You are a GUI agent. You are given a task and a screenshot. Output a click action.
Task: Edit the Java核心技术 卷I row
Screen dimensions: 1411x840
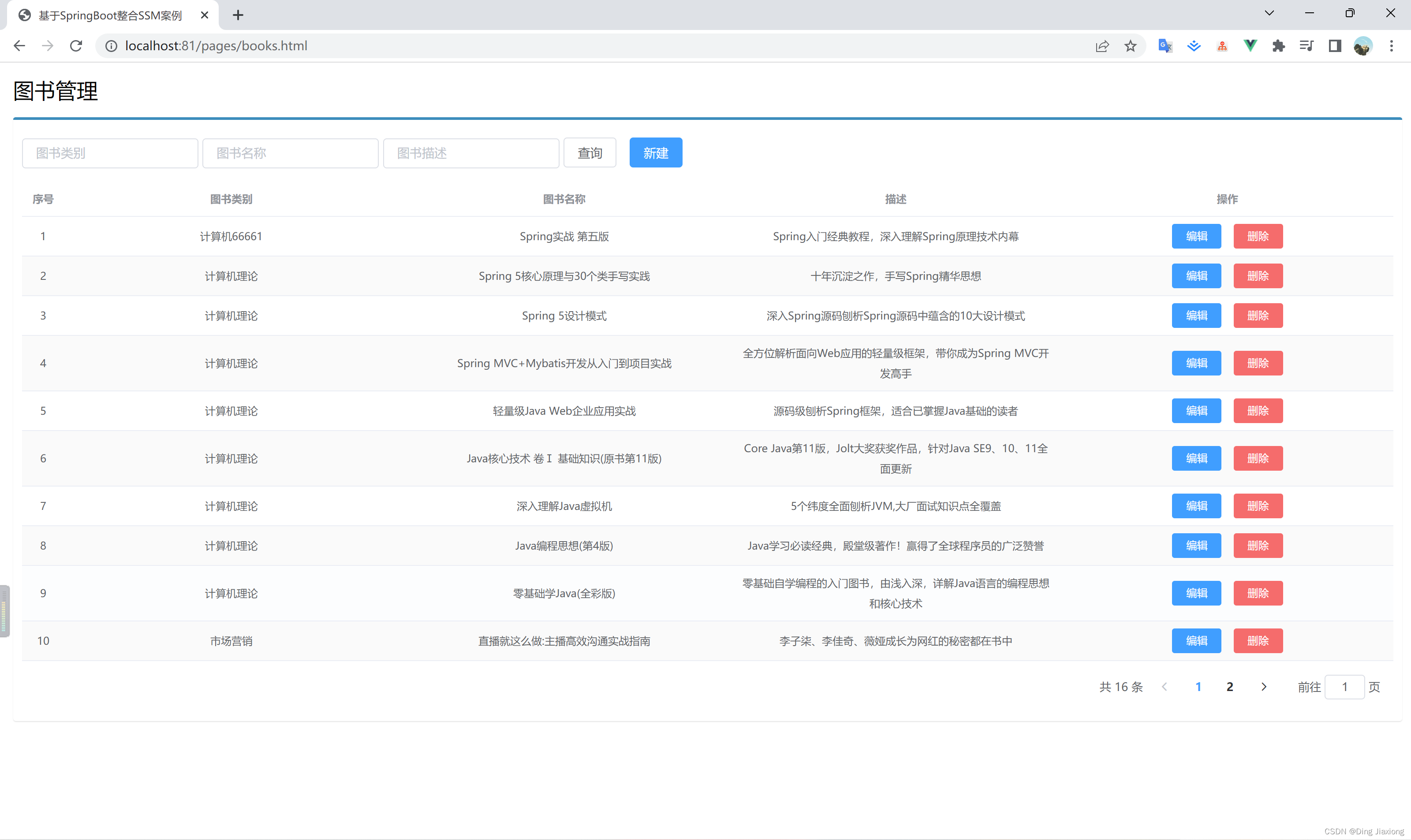(1196, 458)
